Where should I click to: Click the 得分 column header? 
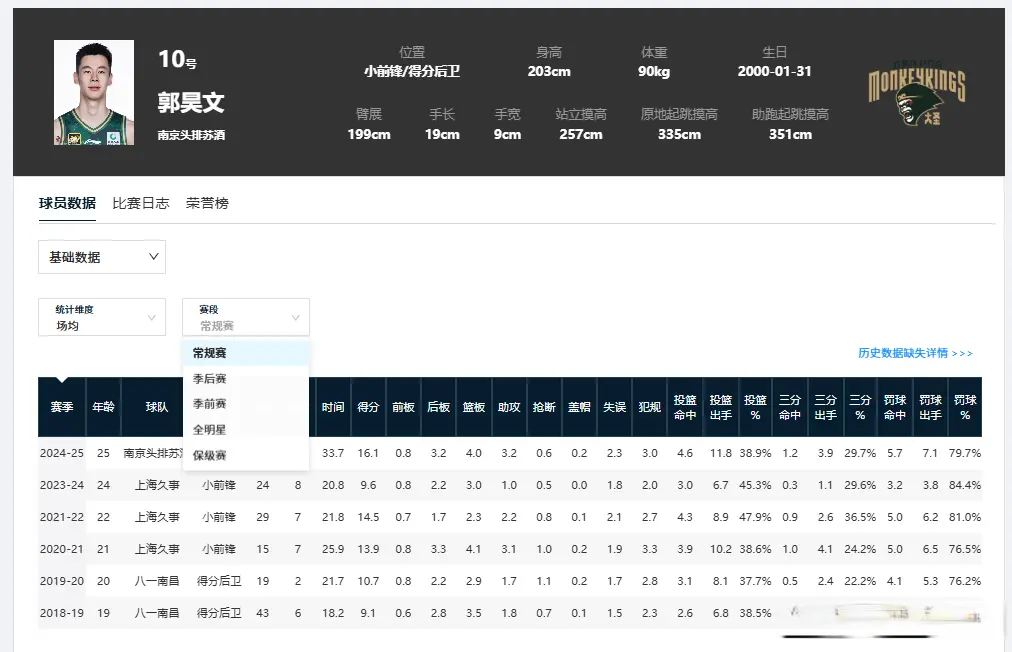tap(367, 407)
